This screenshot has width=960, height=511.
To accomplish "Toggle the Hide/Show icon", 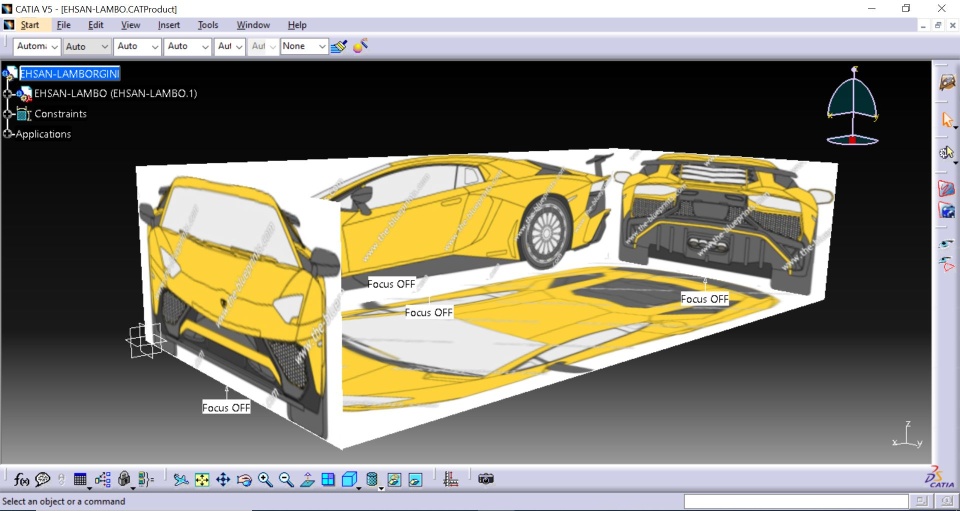I will [x=394, y=480].
